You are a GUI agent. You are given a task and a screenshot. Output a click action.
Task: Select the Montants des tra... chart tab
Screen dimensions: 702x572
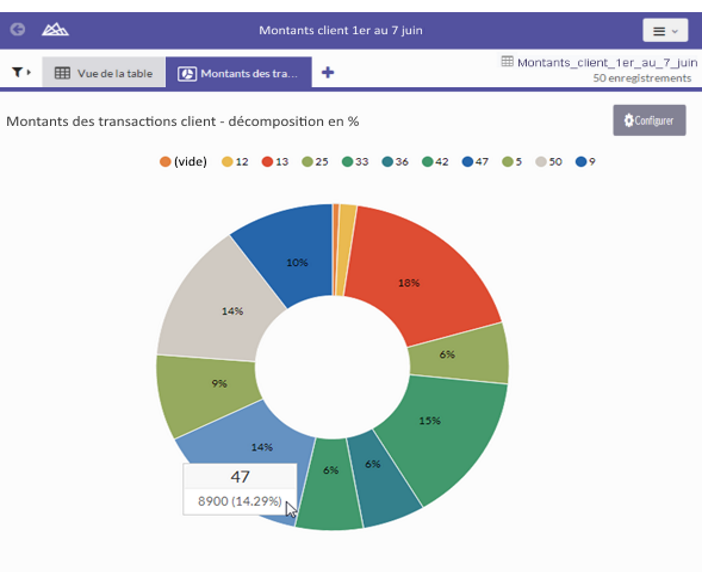pos(238,73)
